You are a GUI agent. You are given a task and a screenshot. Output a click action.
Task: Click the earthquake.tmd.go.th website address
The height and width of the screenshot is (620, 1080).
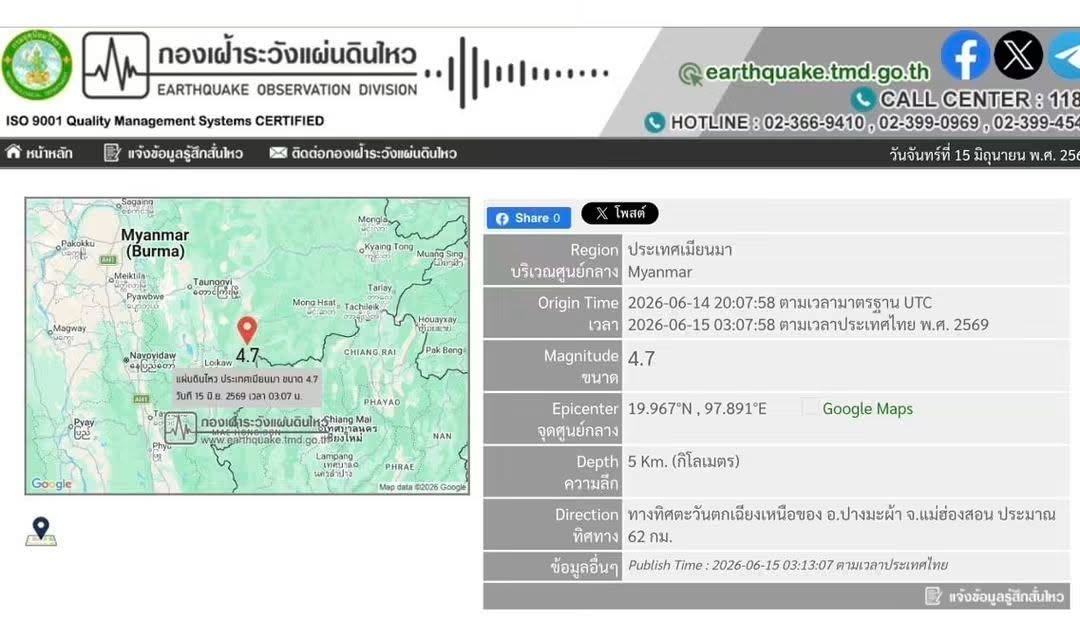(x=817, y=72)
